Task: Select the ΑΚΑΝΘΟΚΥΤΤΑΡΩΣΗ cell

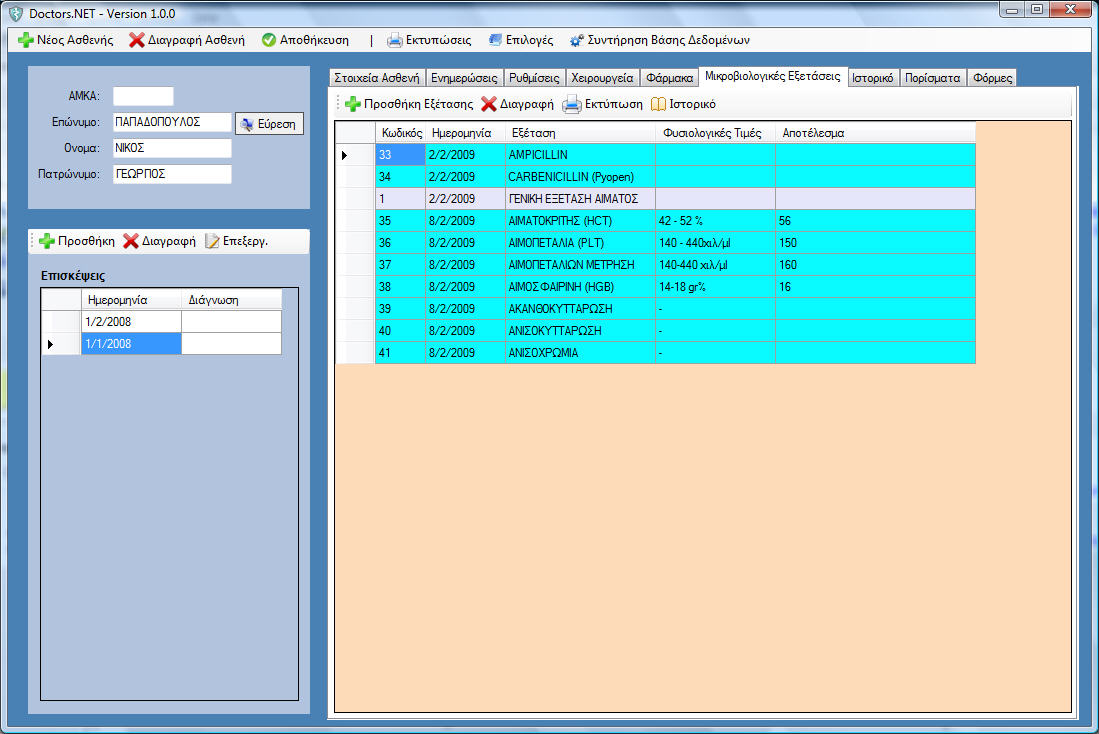Action: pyautogui.click(x=580, y=308)
